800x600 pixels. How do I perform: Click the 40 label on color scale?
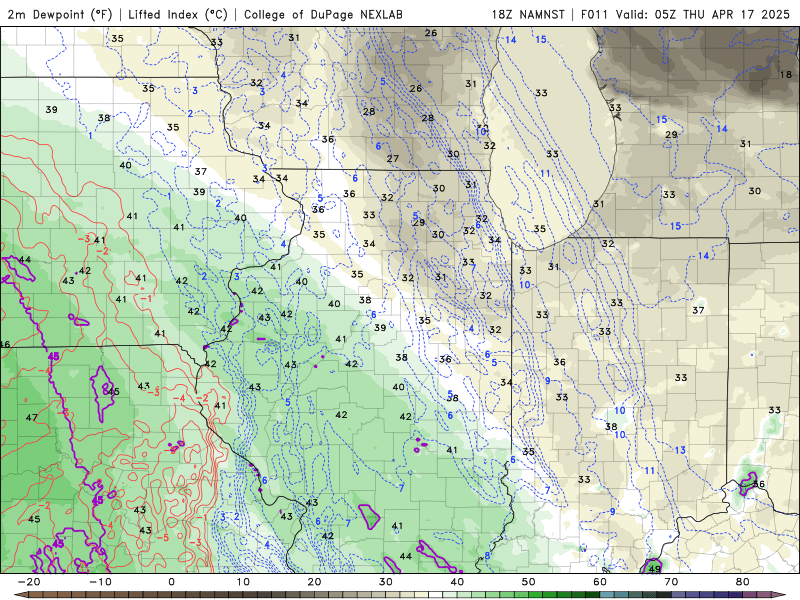click(457, 582)
